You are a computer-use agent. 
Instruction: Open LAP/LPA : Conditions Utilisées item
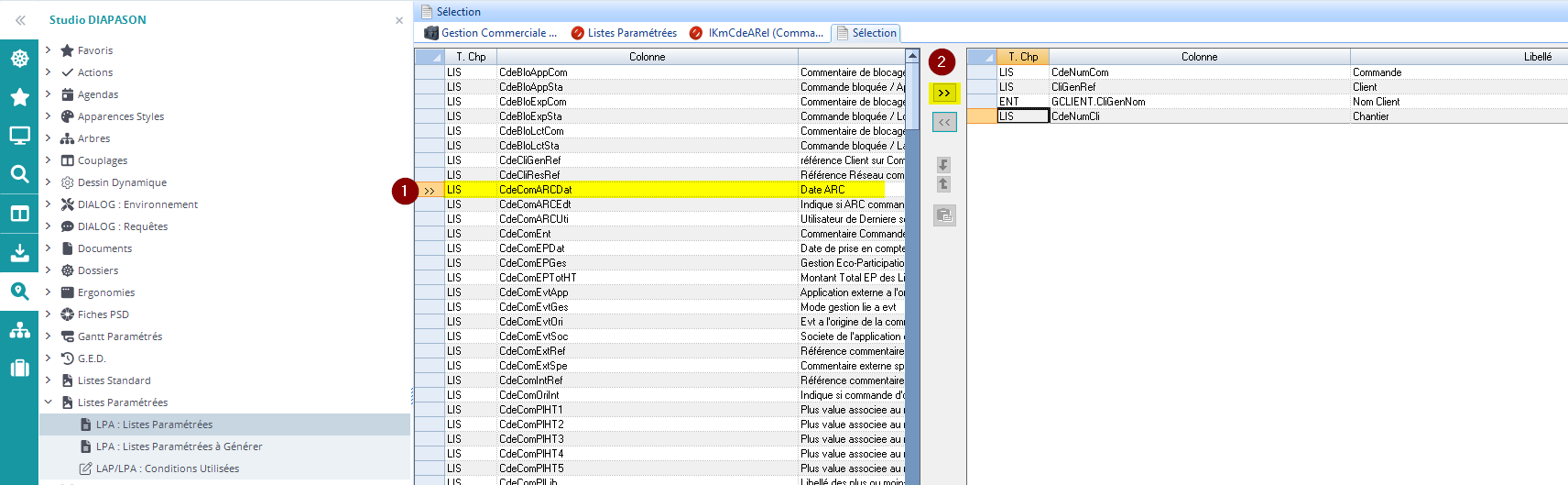pyautogui.click(x=167, y=468)
